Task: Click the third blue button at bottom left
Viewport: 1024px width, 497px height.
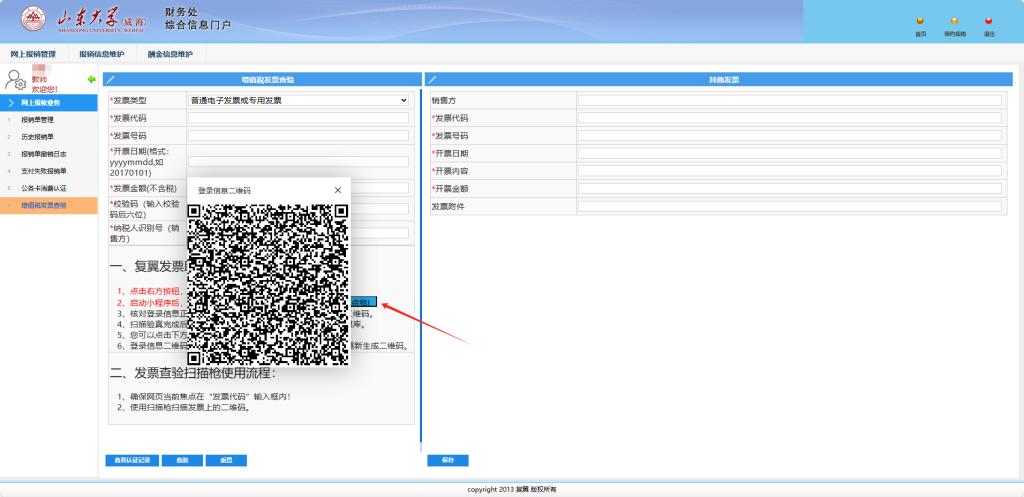Action: (x=226, y=460)
